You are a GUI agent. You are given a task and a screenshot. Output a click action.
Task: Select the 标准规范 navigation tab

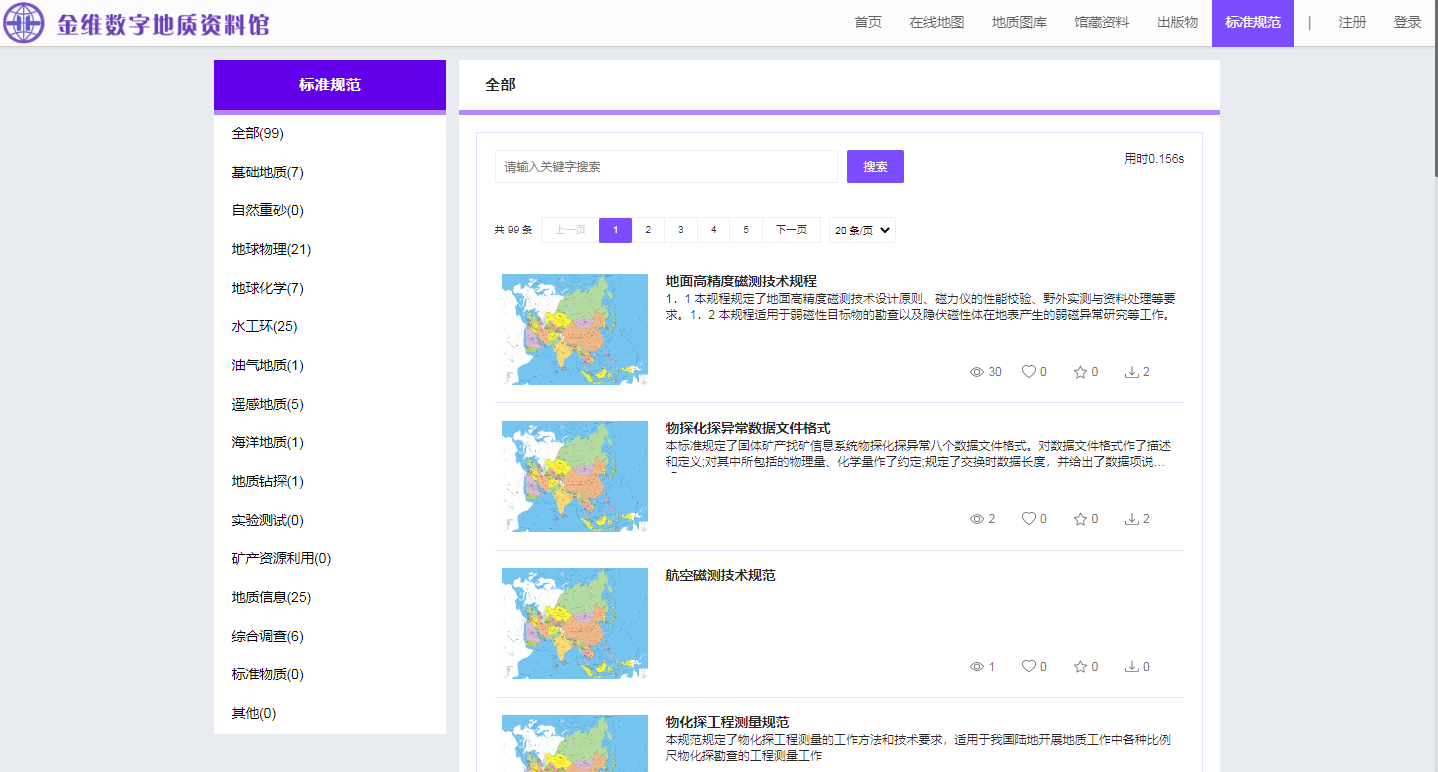click(1253, 22)
